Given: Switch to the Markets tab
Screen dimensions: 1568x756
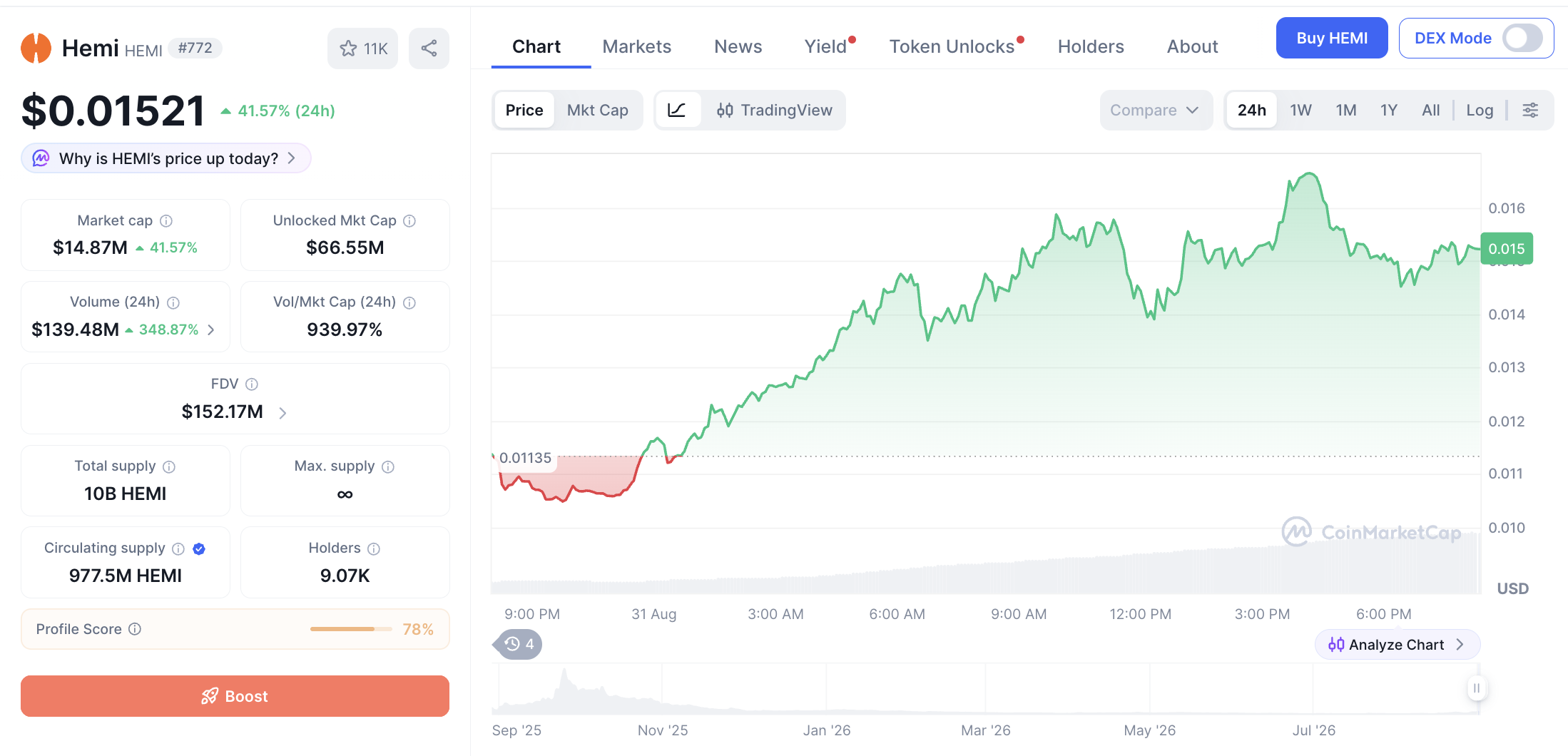Looking at the screenshot, I should (636, 46).
